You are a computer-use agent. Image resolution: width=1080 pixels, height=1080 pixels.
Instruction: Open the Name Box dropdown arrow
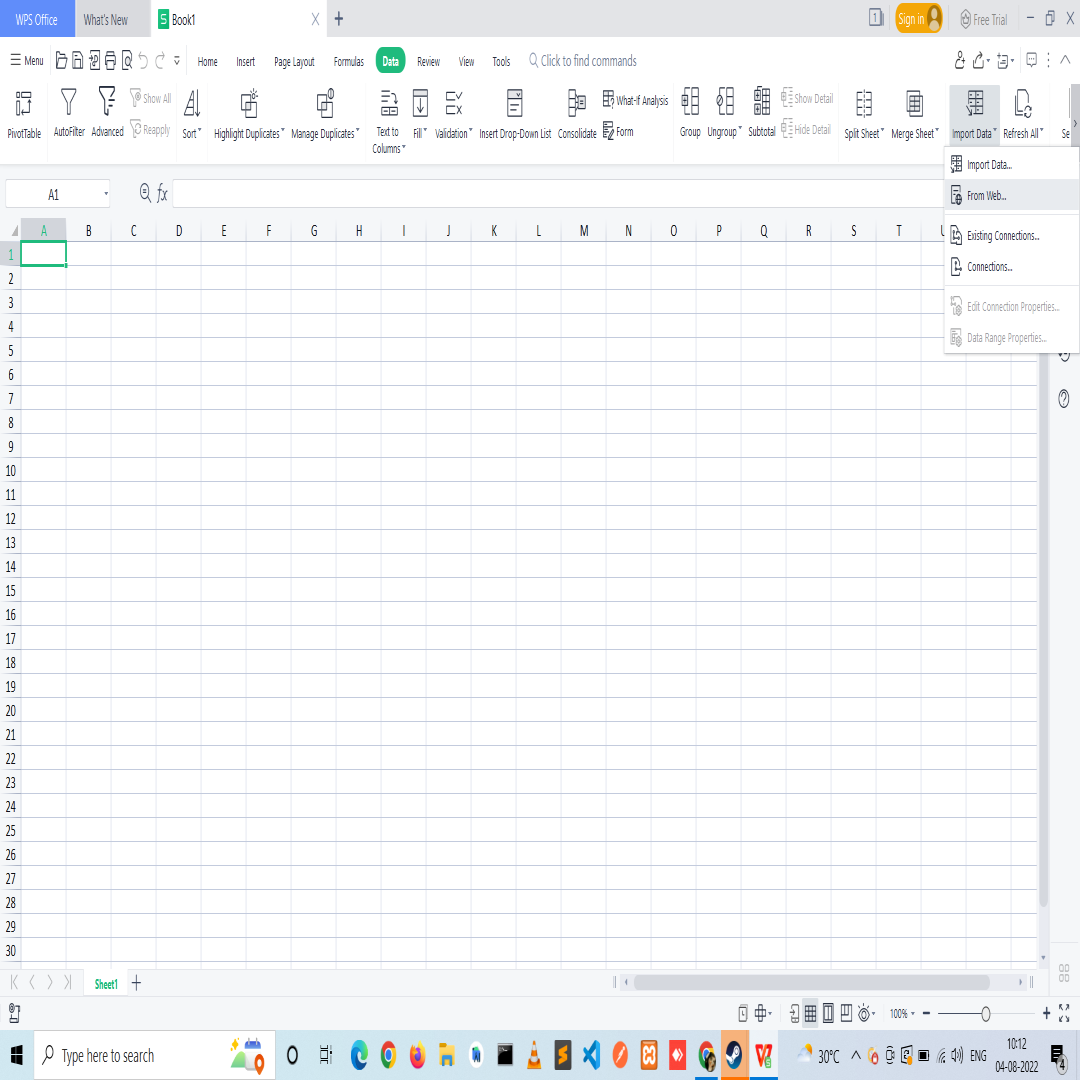[106, 194]
